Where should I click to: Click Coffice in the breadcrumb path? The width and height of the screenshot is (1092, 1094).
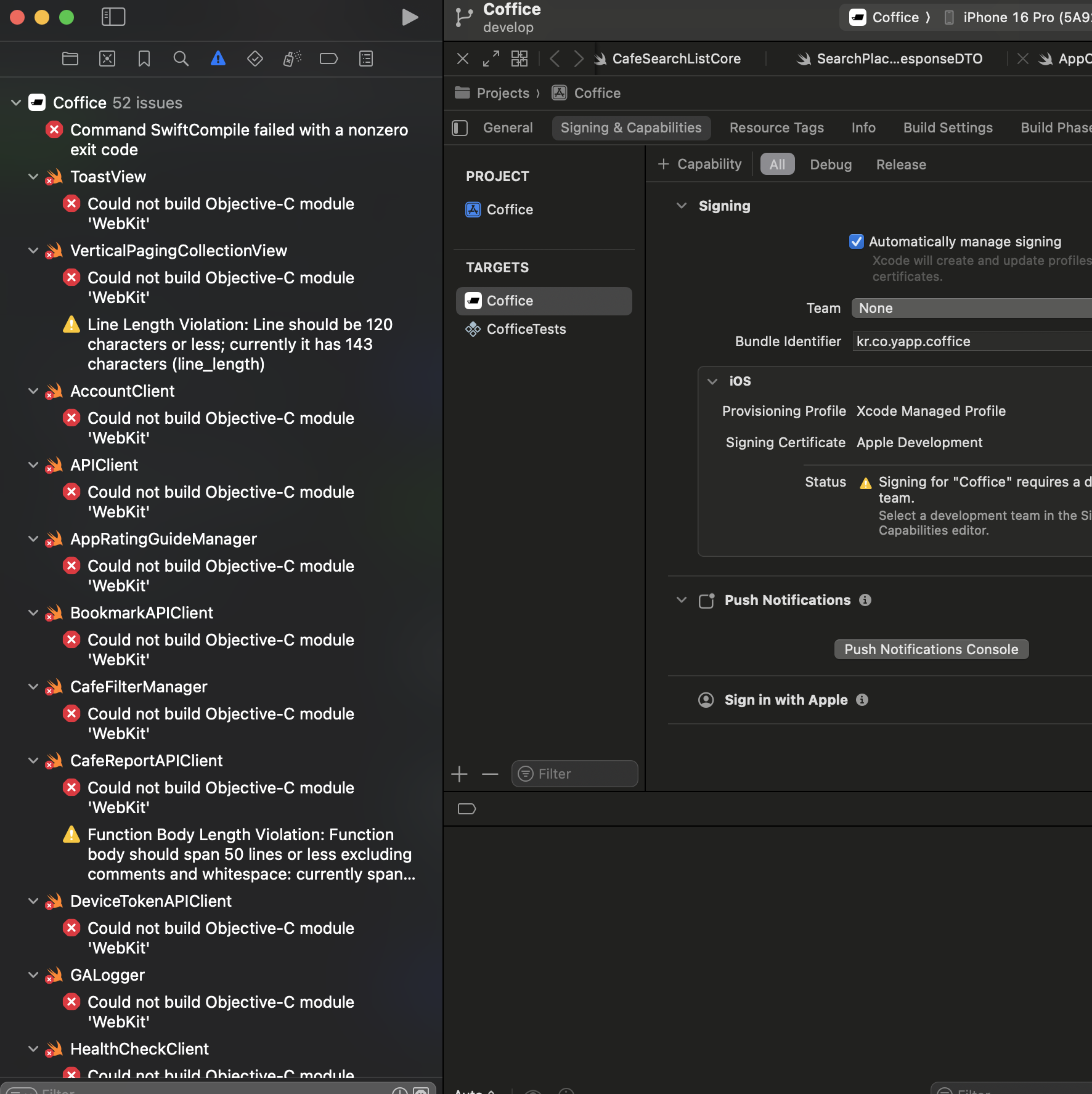pyautogui.click(x=597, y=93)
